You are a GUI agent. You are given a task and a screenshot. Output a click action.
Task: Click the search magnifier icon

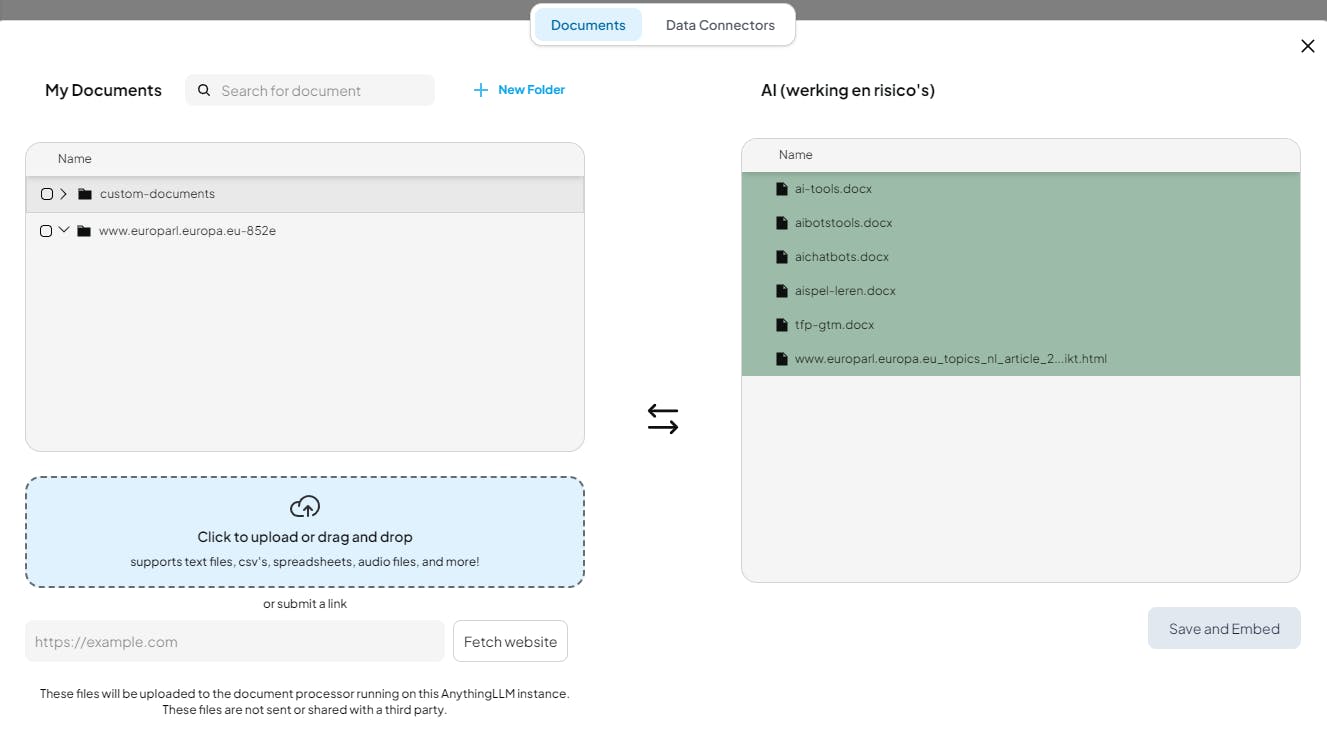pos(204,90)
